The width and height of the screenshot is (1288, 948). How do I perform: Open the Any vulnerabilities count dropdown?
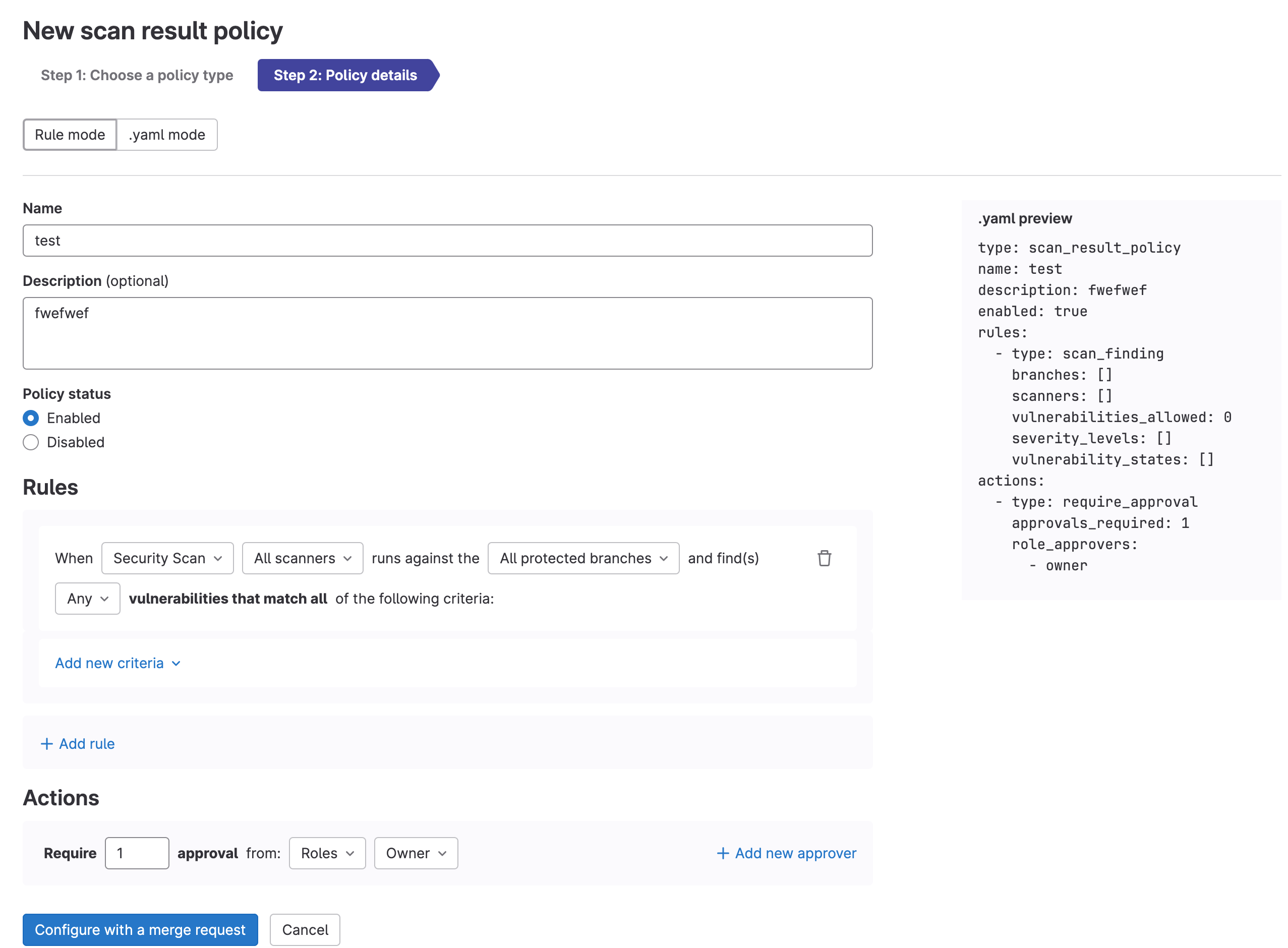click(x=87, y=599)
